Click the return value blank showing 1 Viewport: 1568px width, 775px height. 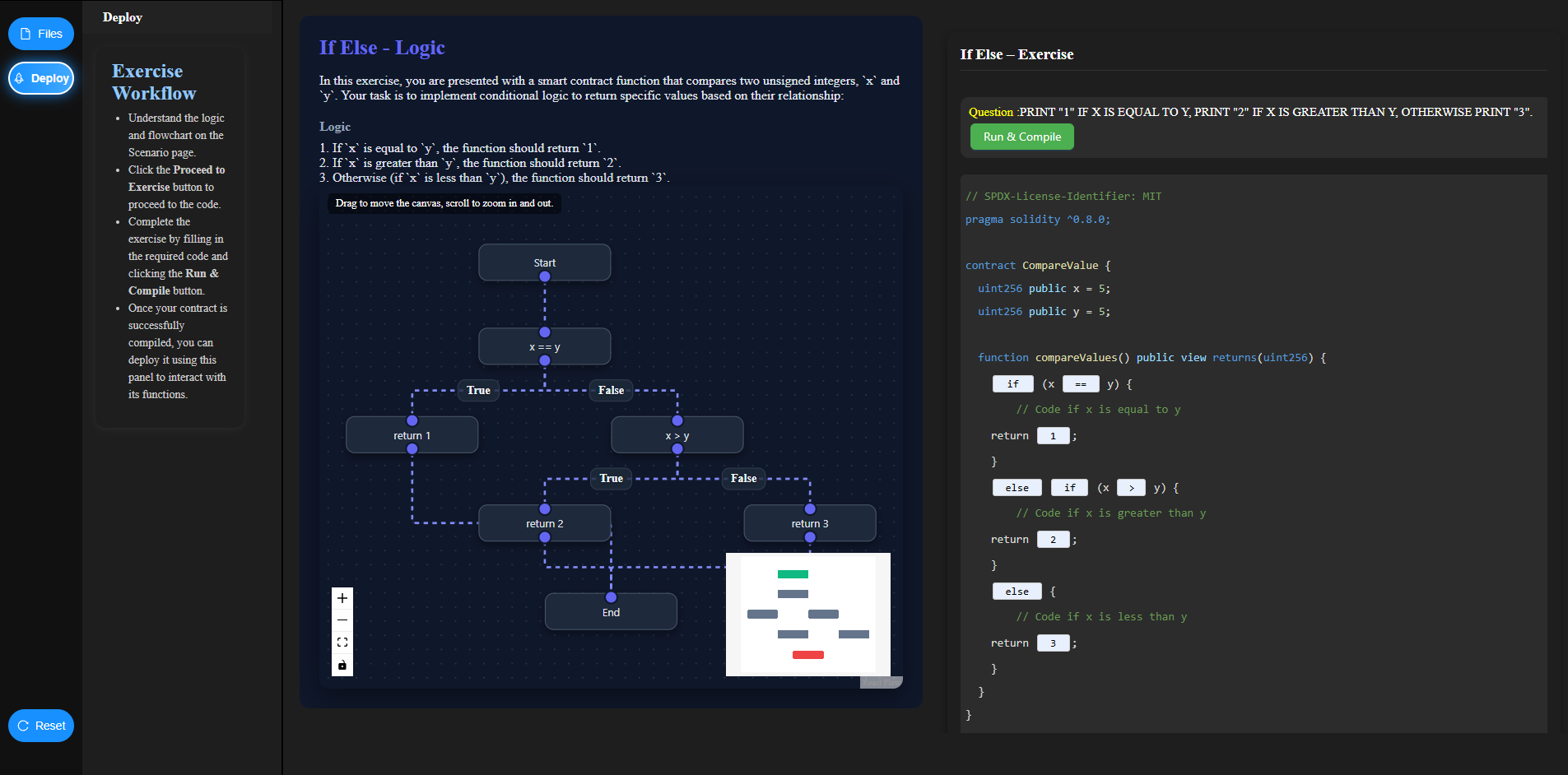coord(1054,435)
